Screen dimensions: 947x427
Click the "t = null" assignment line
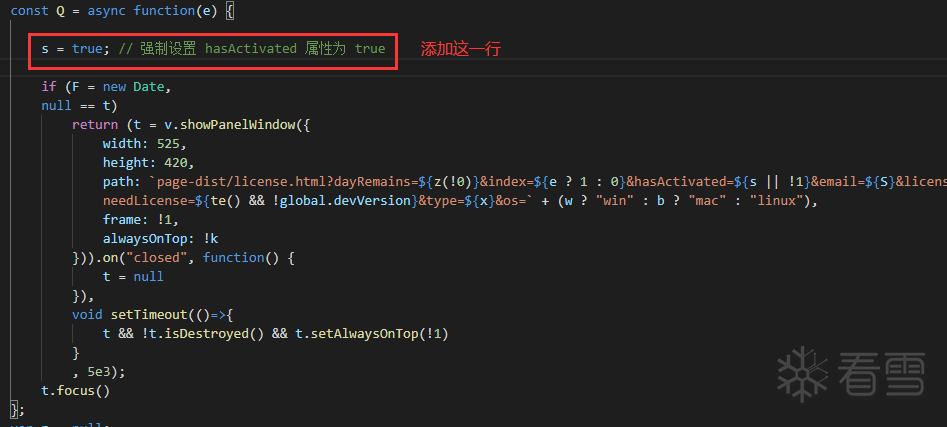pyautogui.click(x=133, y=276)
